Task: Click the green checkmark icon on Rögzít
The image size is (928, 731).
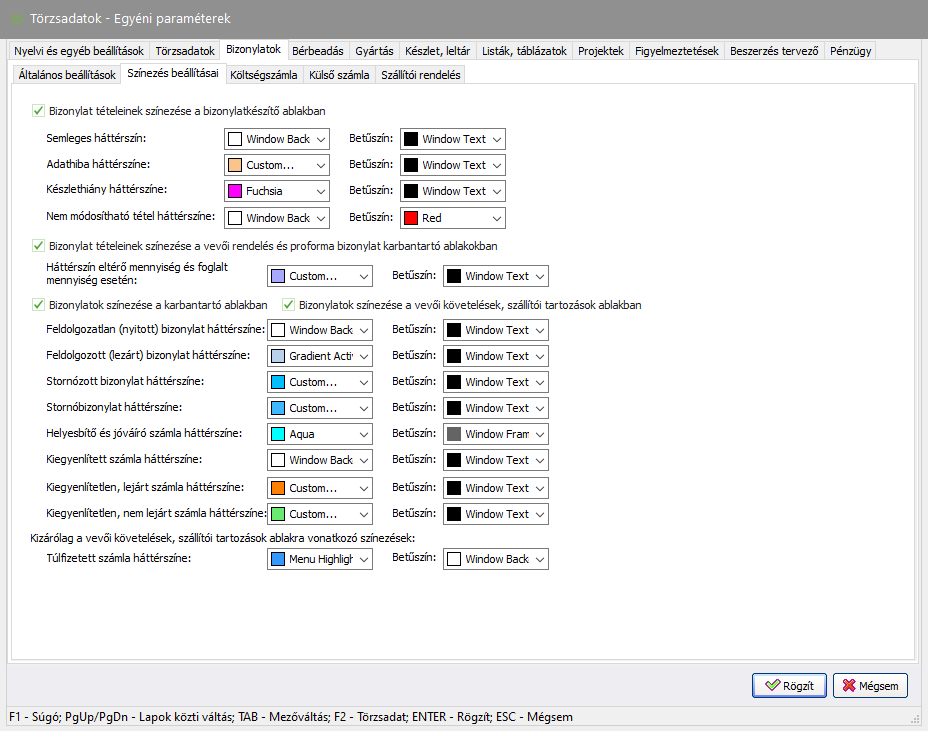Action: tap(772, 686)
